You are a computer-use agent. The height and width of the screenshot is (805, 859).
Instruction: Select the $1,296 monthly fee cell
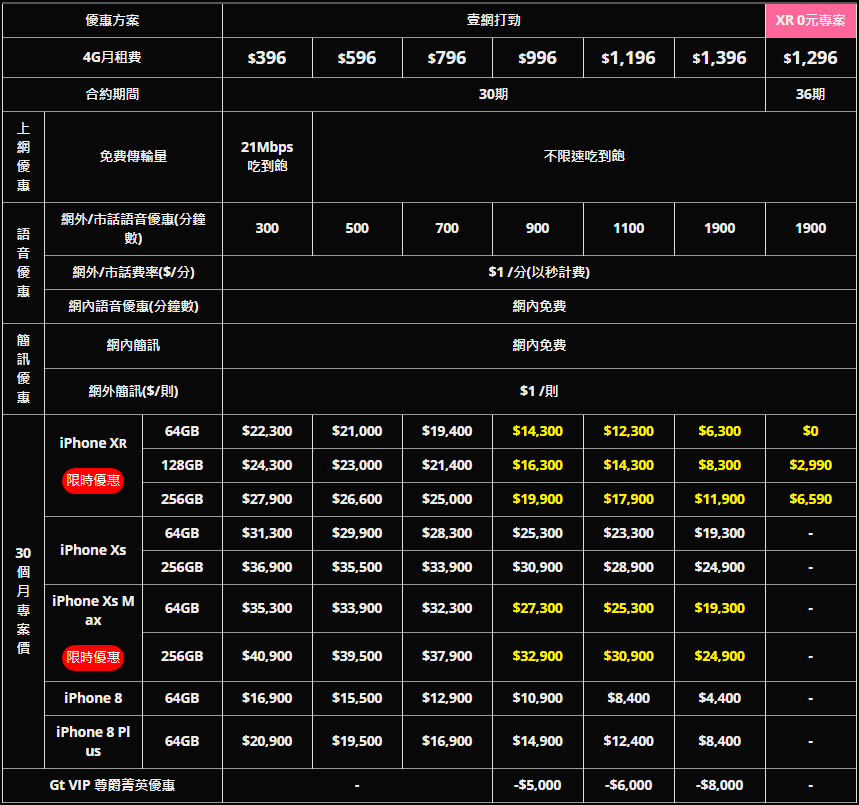click(810, 58)
